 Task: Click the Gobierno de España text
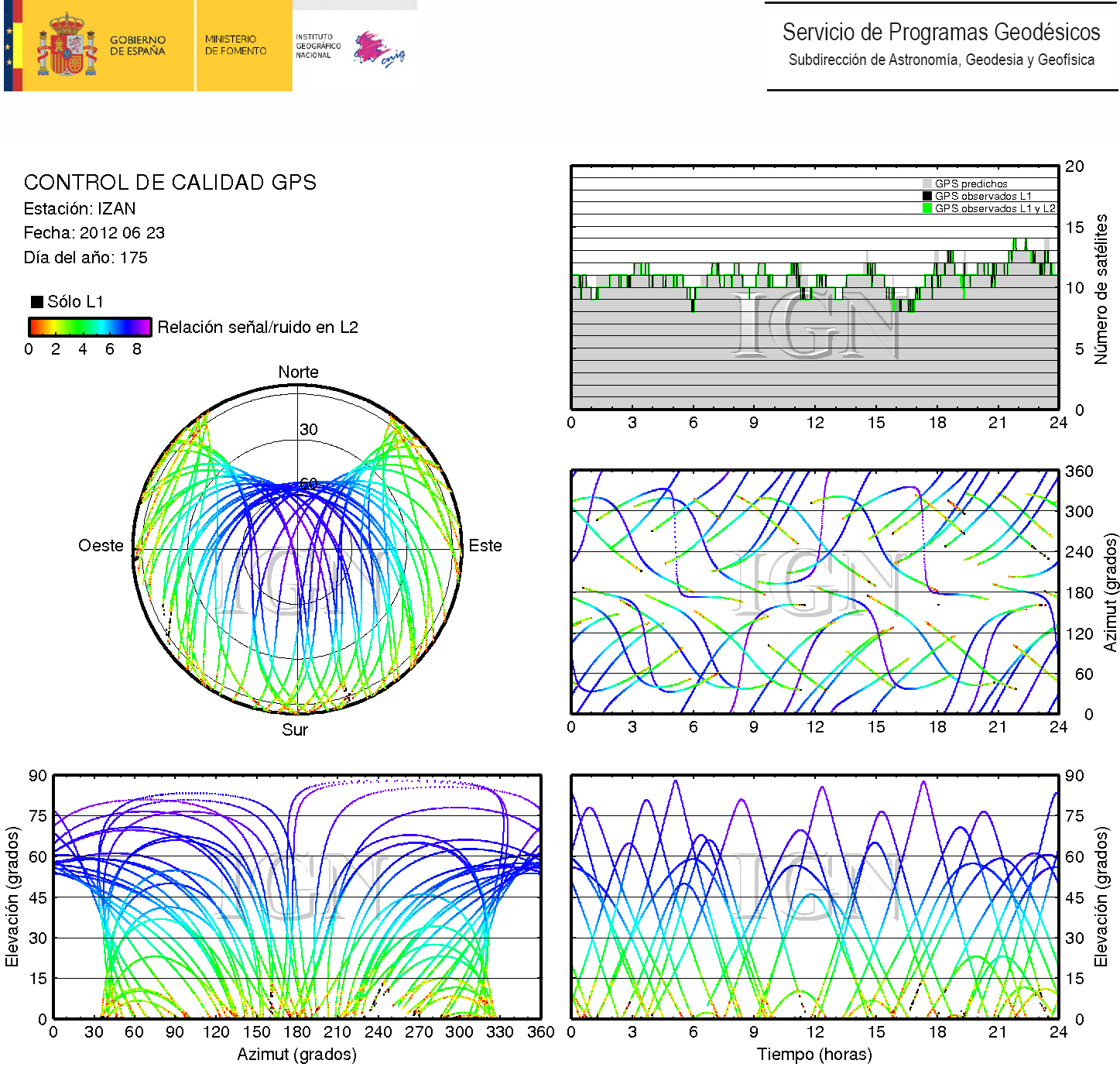[x=138, y=46]
